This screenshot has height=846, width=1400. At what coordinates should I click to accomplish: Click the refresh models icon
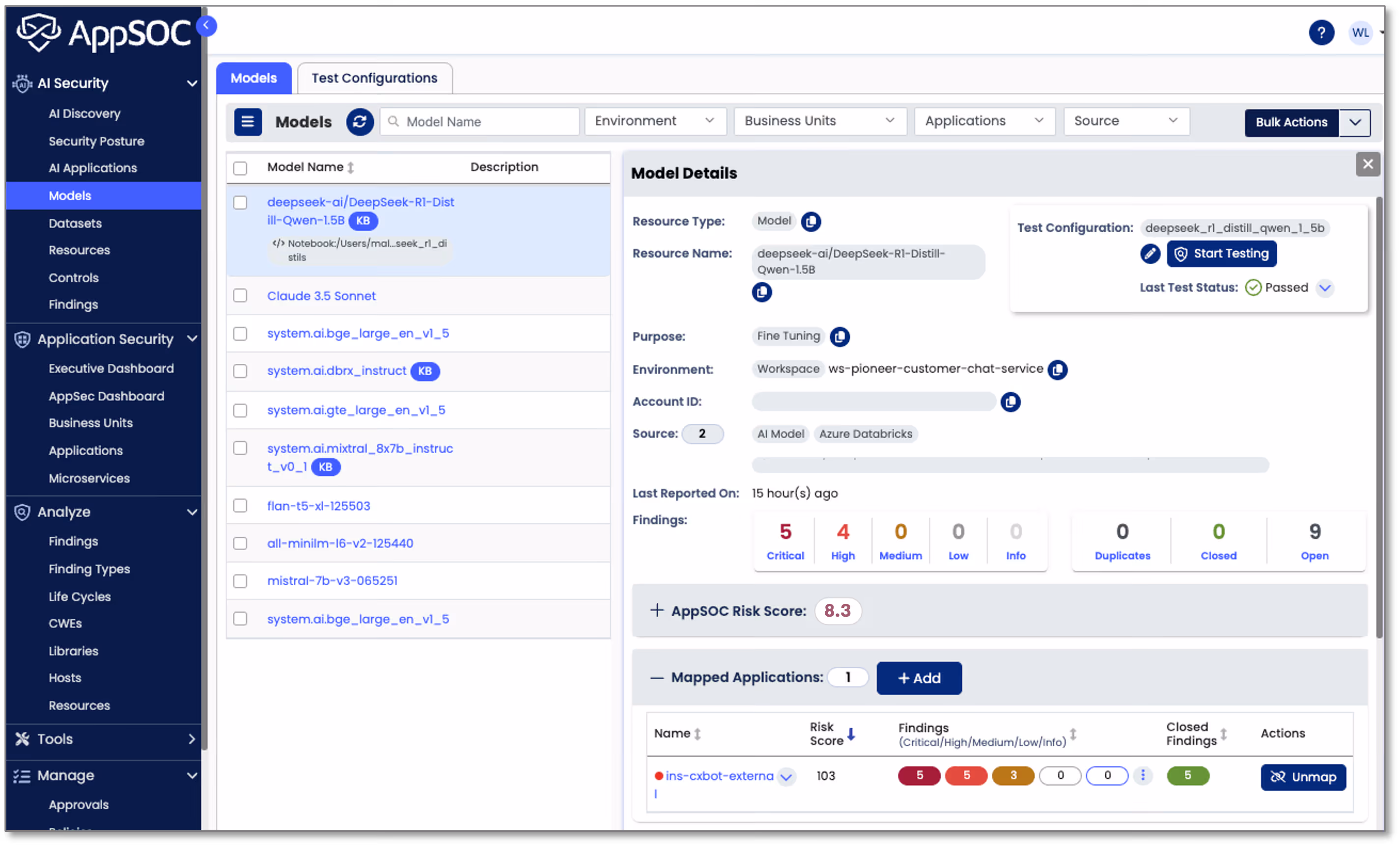pos(360,121)
